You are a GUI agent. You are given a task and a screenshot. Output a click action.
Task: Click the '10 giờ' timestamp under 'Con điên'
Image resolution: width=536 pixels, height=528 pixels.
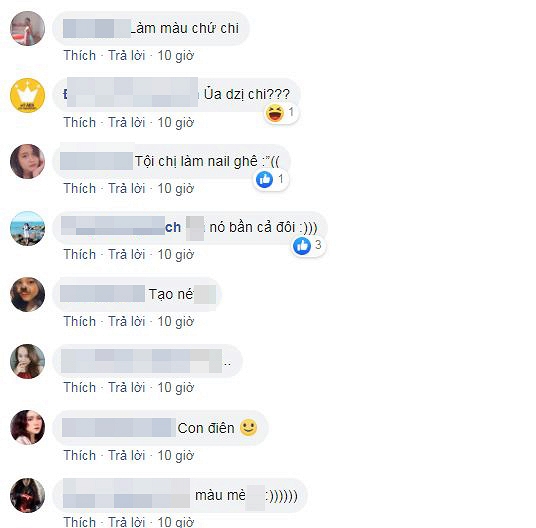point(176,455)
